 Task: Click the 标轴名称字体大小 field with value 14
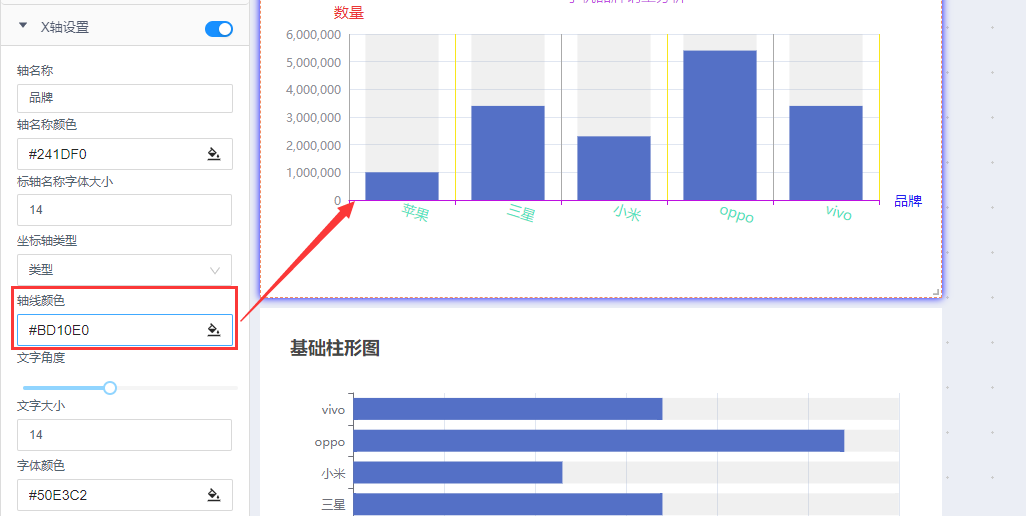click(x=124, y=210)
